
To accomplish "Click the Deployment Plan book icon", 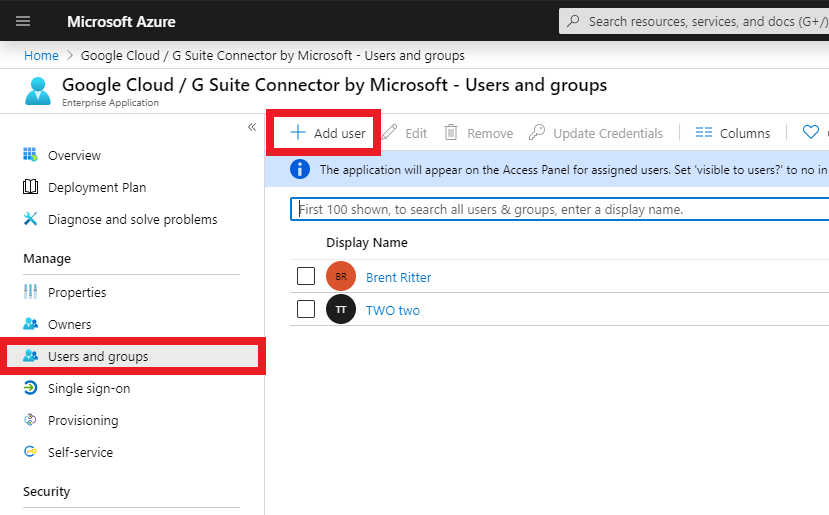I will 30,187.
